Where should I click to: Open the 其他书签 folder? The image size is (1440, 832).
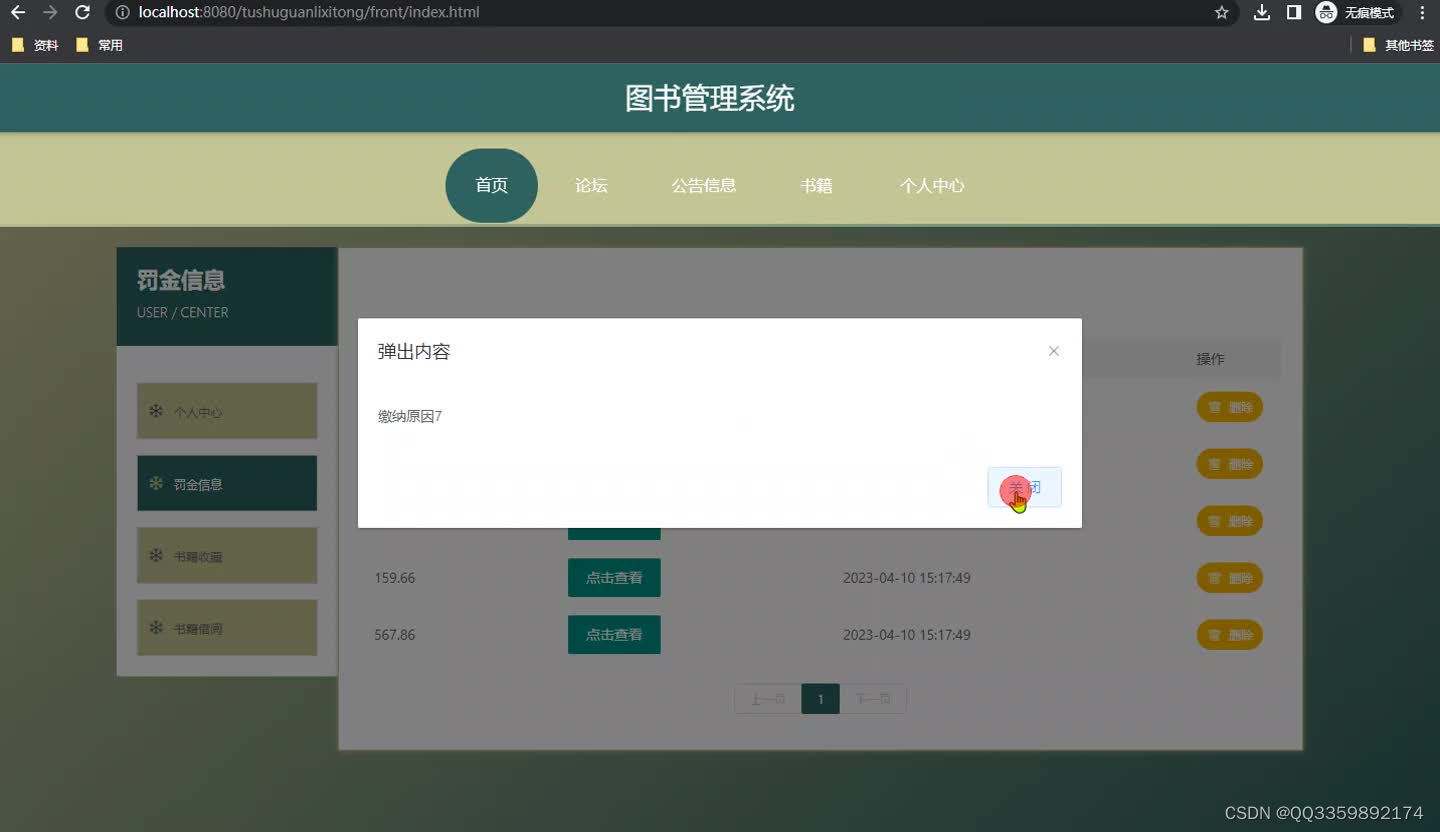click(1398, 45)
